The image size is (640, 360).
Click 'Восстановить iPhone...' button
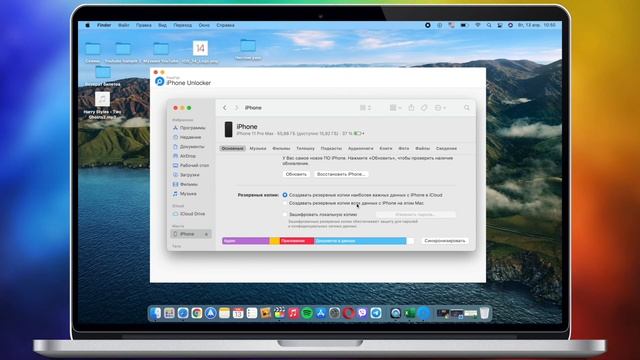click(341, 174)
